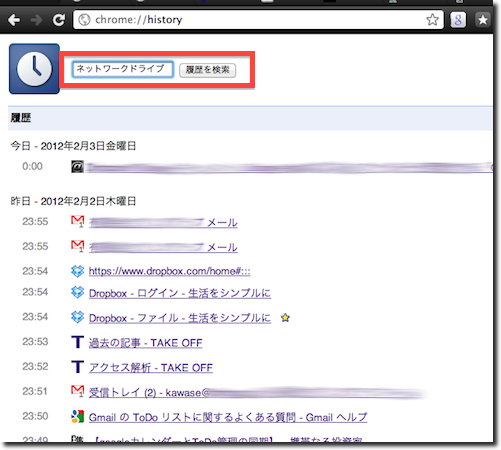
Task: Click 昨日 - 2012年2月2日木曜日 heading
Action: (x=73, y=201)
